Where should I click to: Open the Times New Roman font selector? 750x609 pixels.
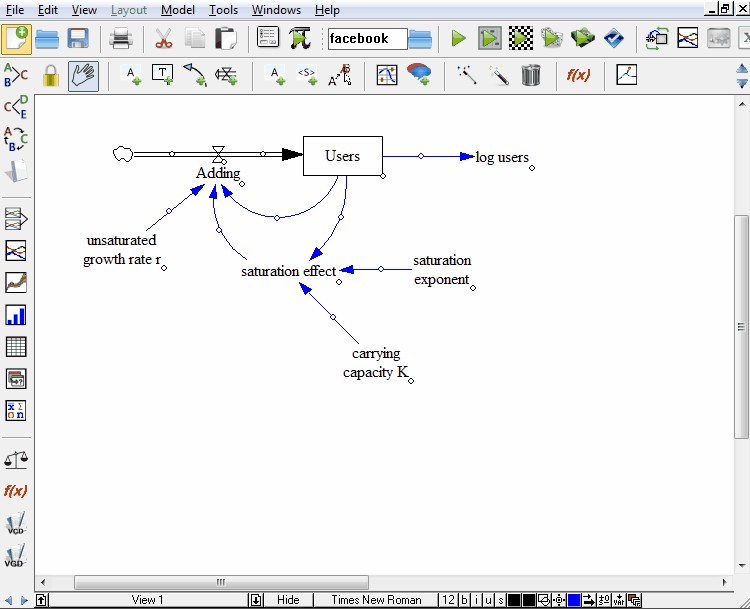376,600
